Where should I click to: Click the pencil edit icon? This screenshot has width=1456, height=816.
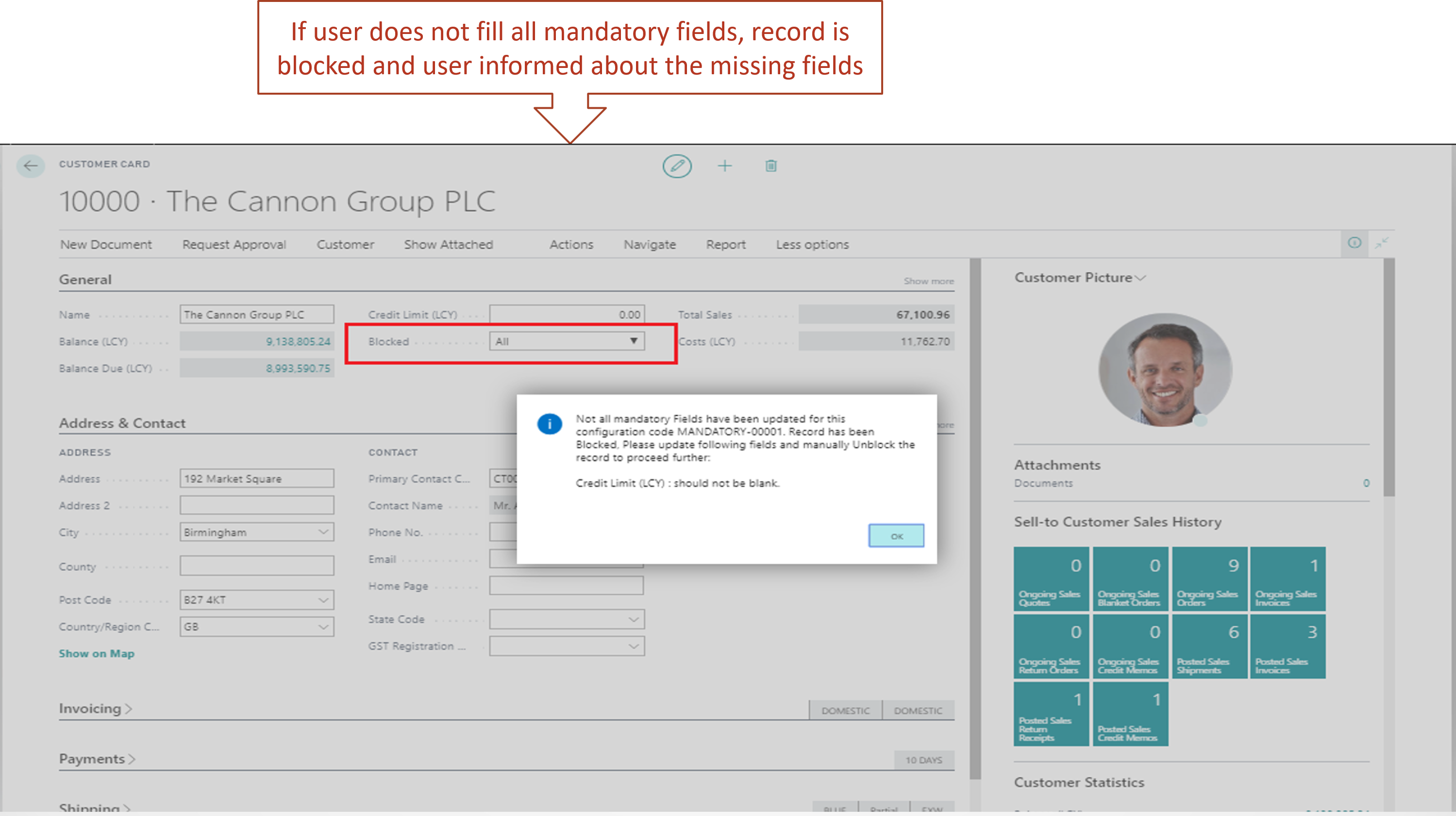coord(677,166)
